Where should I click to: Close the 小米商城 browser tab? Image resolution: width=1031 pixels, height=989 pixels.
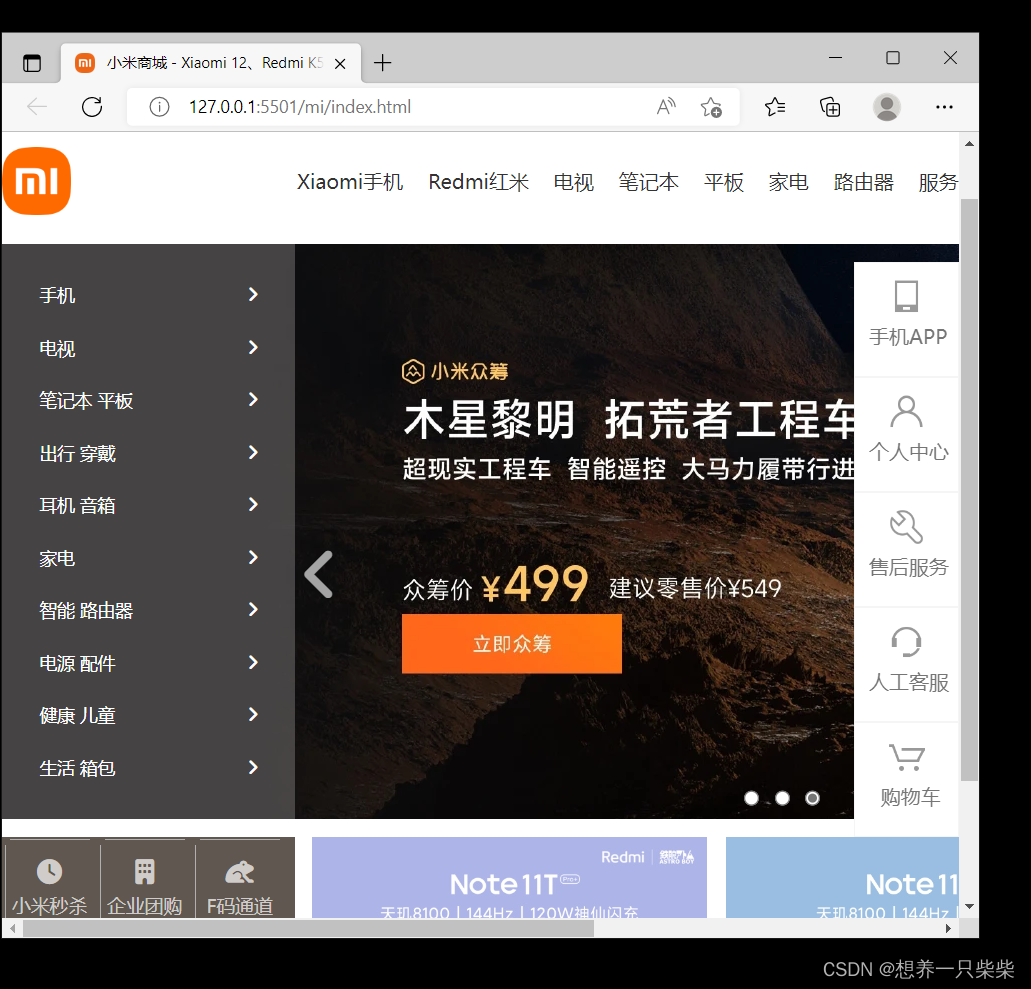(x=340, y=64)
